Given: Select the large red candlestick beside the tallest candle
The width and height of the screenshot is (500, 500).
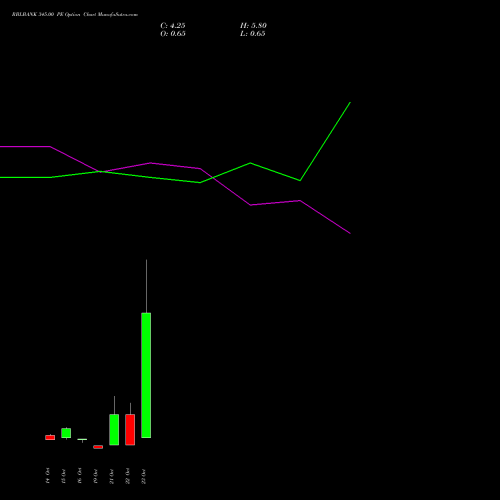Looking at the screenshot, I should click(x=130, y=429).
